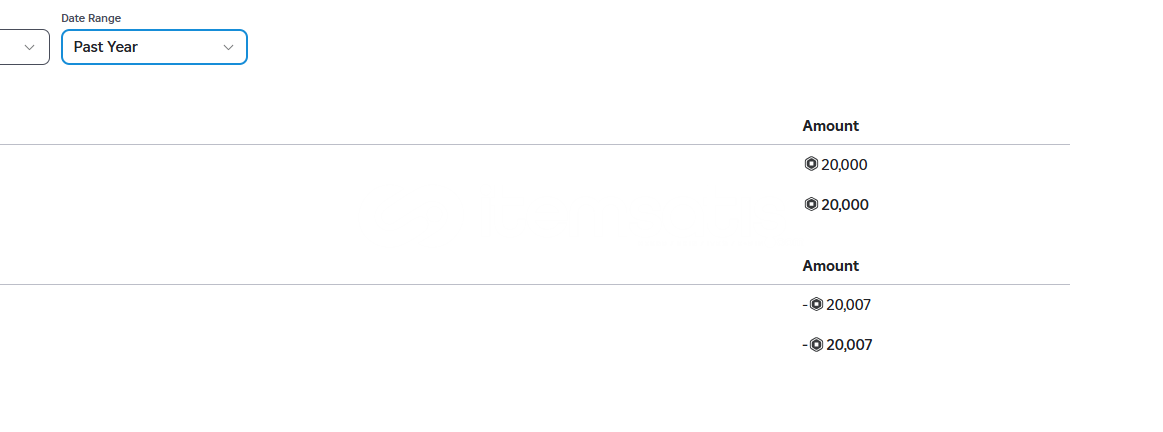Click the chevron arrow inside the Past Year box
This screenshot has height=432, width=1163.
[228, 48]
